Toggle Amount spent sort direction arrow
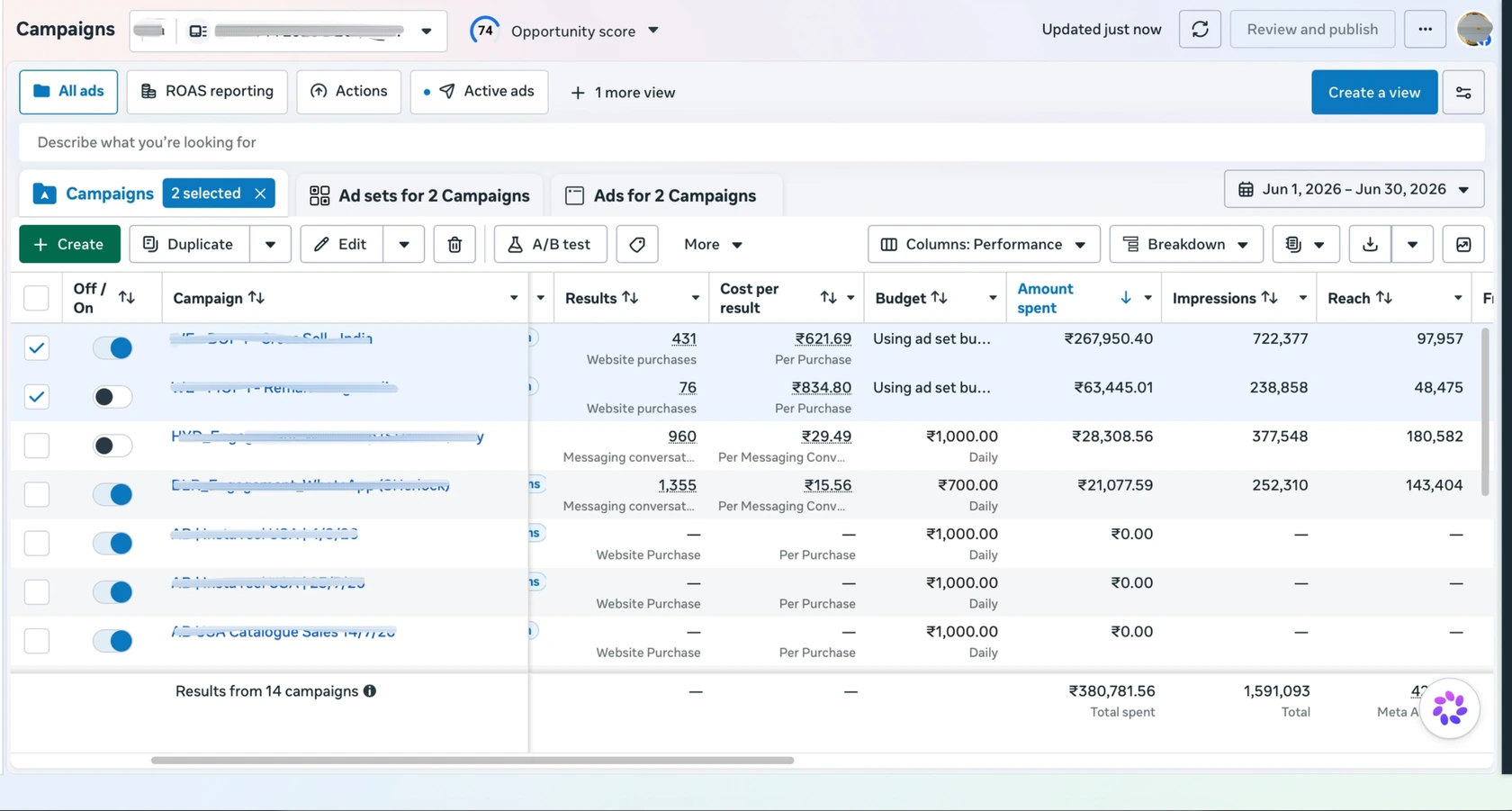This screenshot has width=1512, height=811. pyautogui.click(x=1125, y=298)
